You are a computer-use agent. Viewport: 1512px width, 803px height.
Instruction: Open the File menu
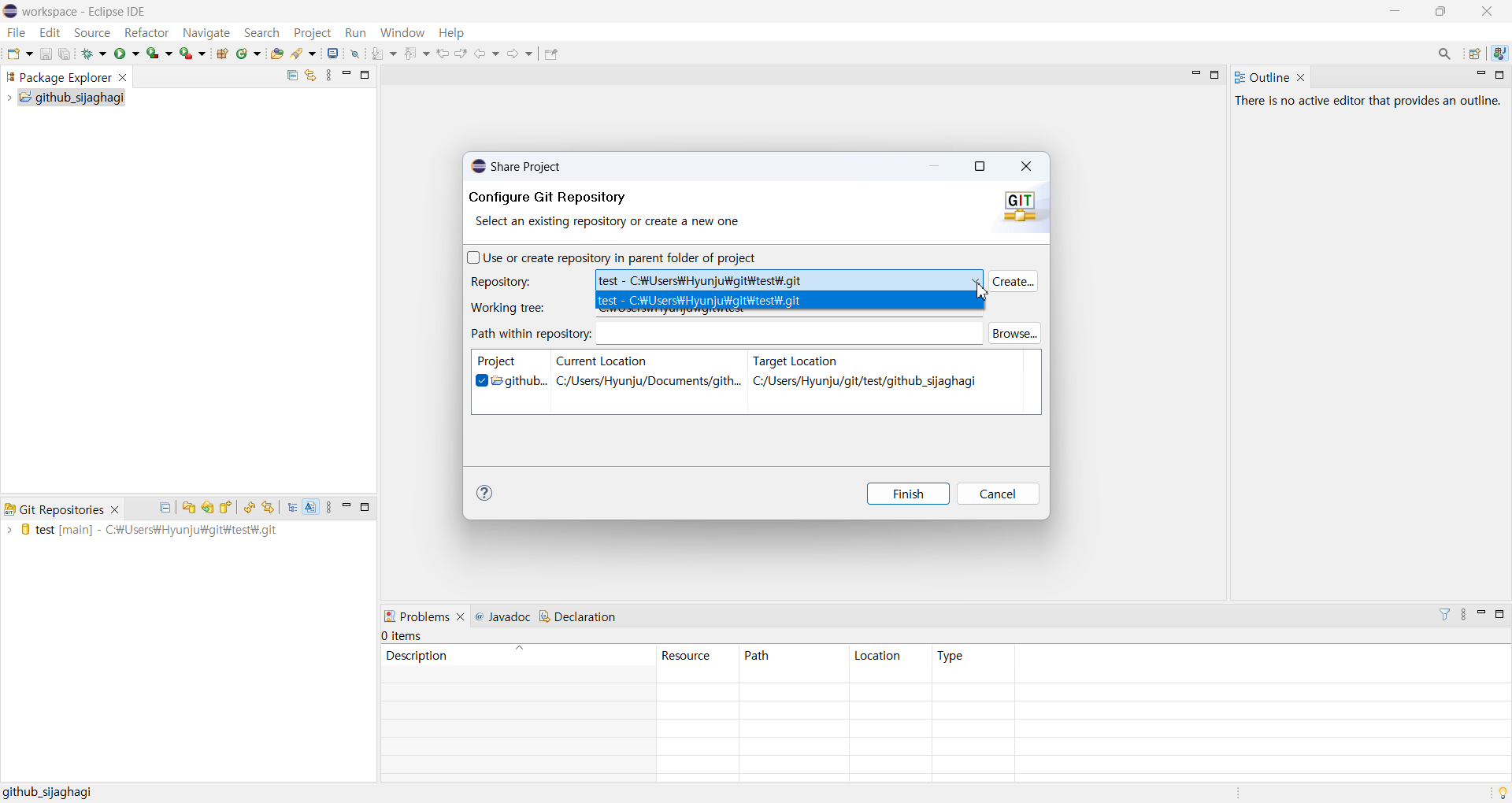click(17, 33)
